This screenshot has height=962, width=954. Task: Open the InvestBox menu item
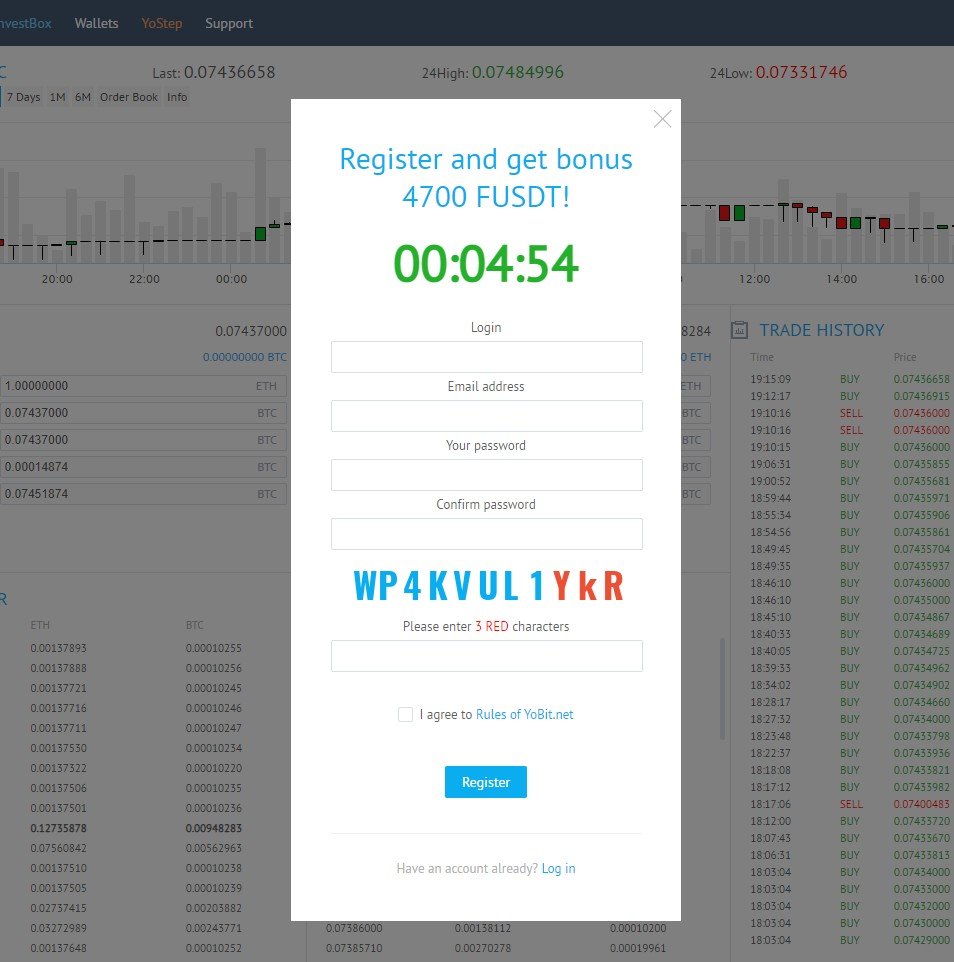click(x=25, y=23)
